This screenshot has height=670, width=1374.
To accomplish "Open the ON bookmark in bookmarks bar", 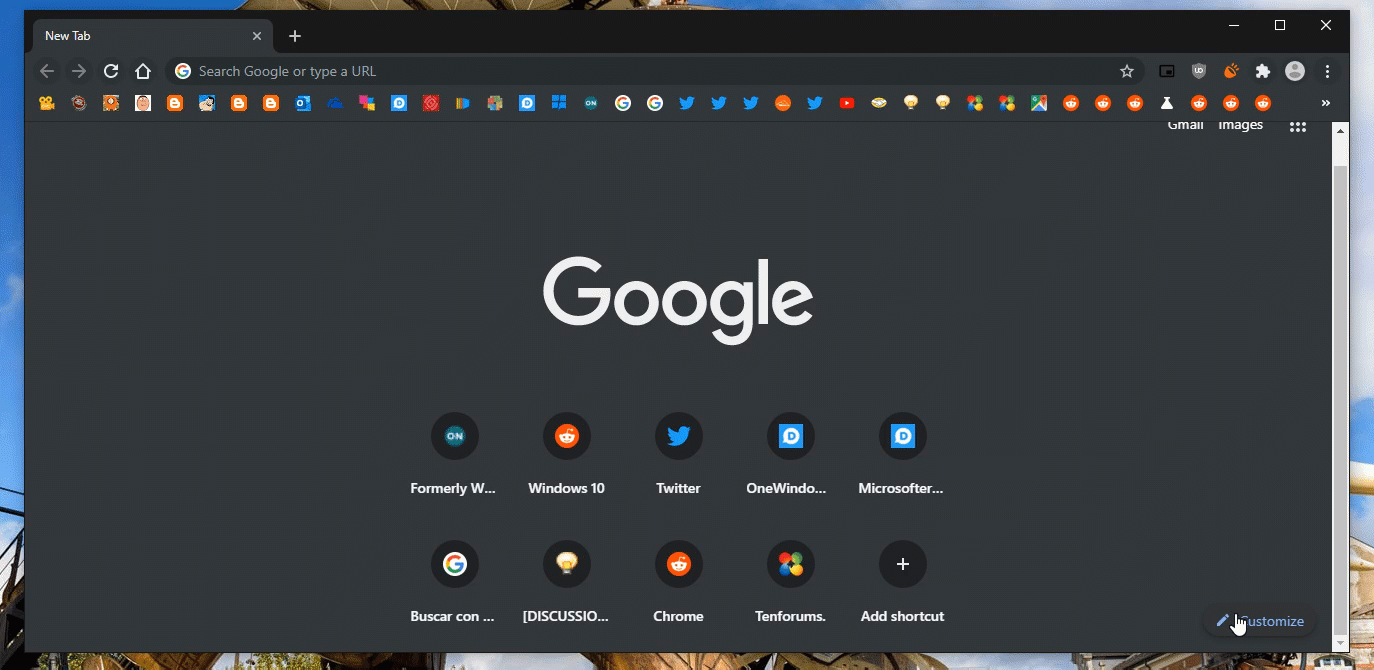I will coord(591,103).
